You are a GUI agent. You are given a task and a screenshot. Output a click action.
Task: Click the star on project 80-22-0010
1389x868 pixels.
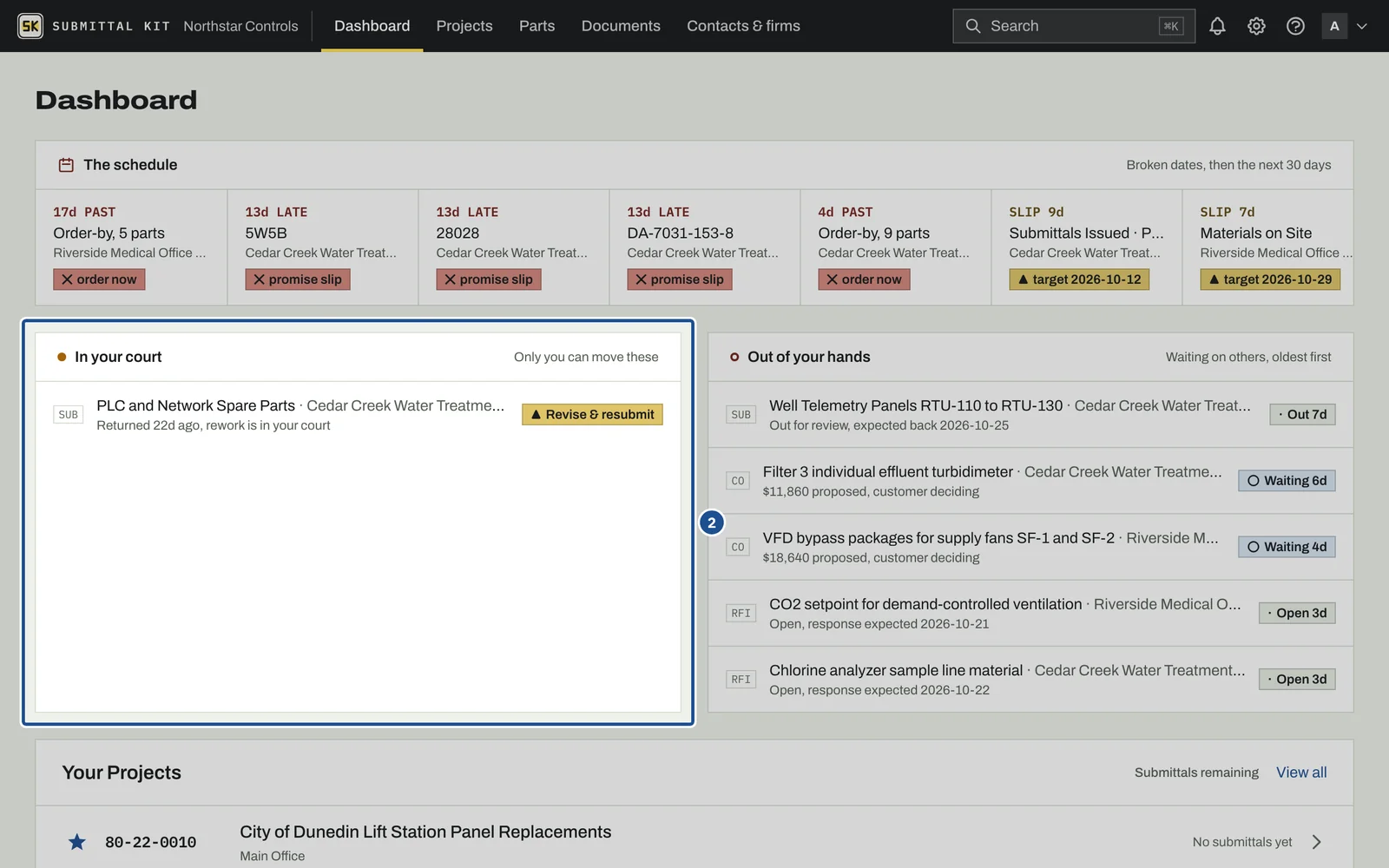[77, 842]
